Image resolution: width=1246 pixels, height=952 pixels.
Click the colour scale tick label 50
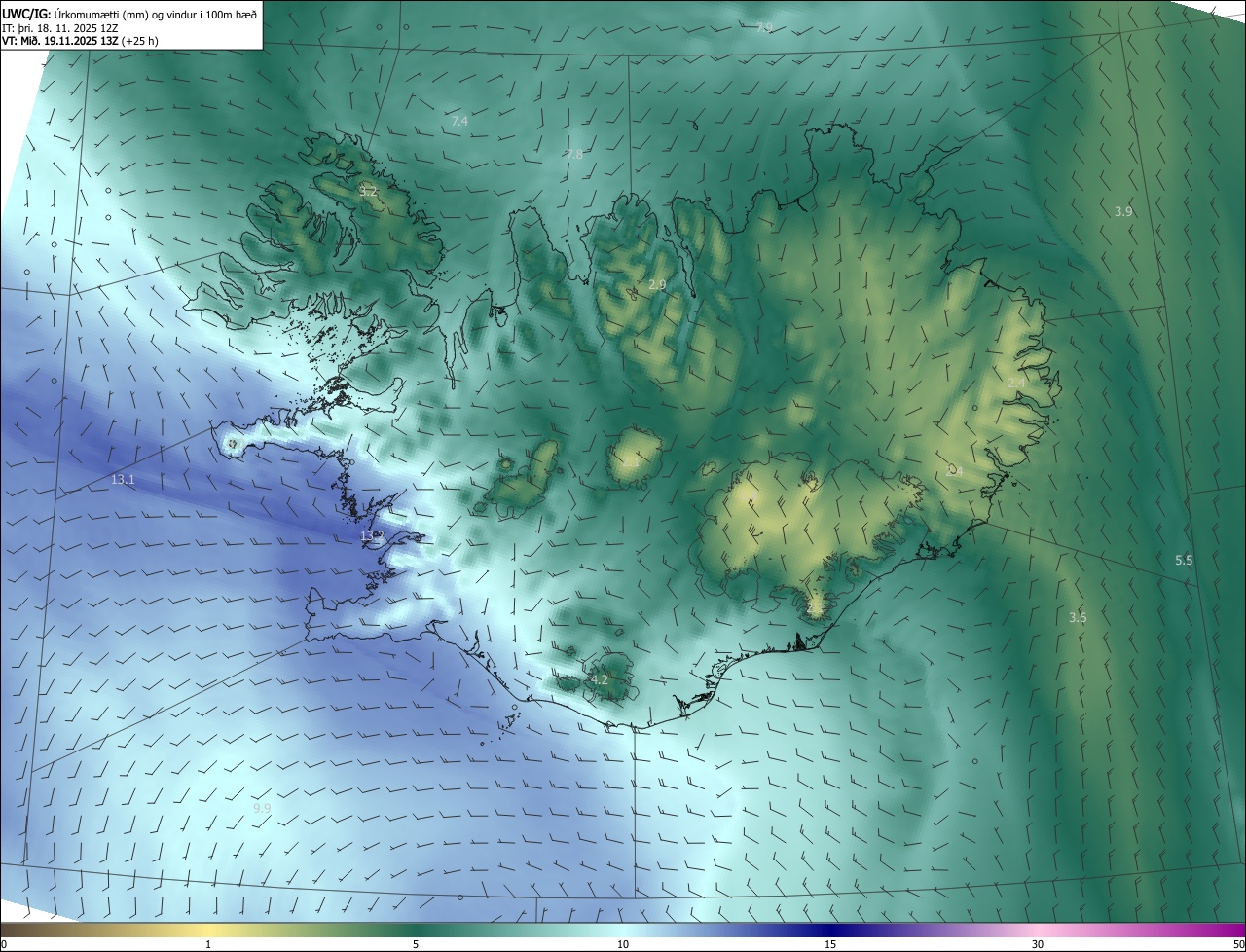(1238, 944)
